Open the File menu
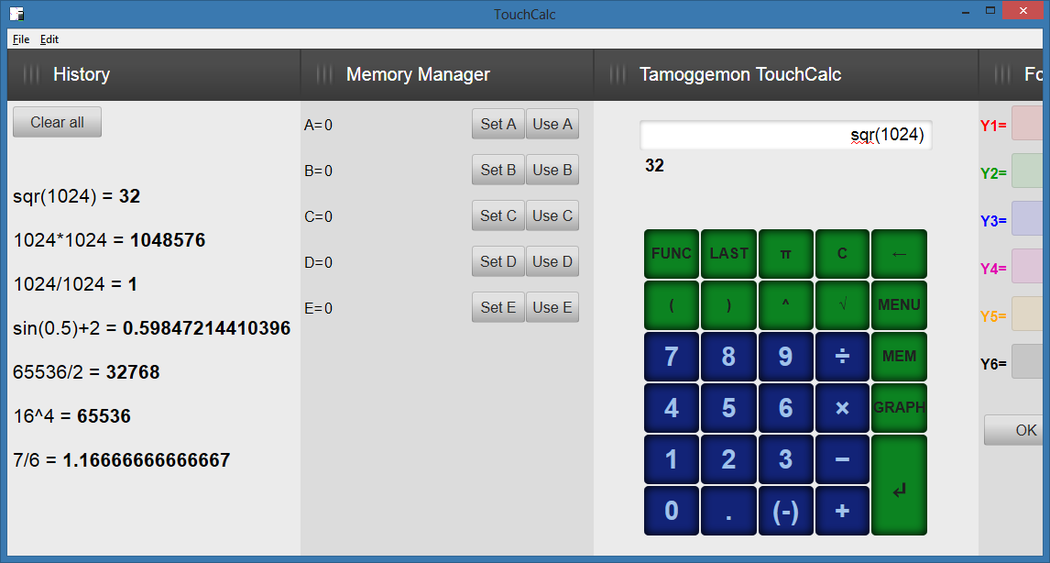The image size is (1050, 563). pos(21,39)
